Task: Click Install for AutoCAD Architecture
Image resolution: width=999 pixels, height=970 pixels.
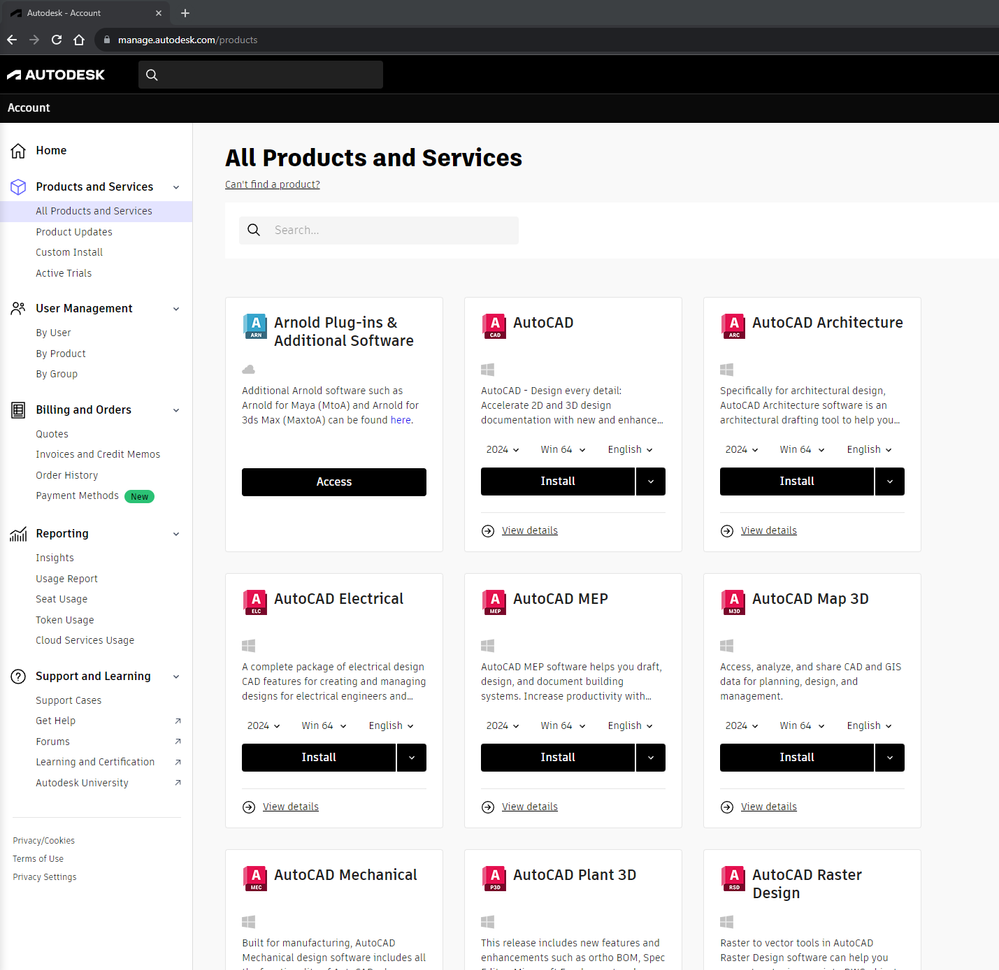Action: (796, 481)
